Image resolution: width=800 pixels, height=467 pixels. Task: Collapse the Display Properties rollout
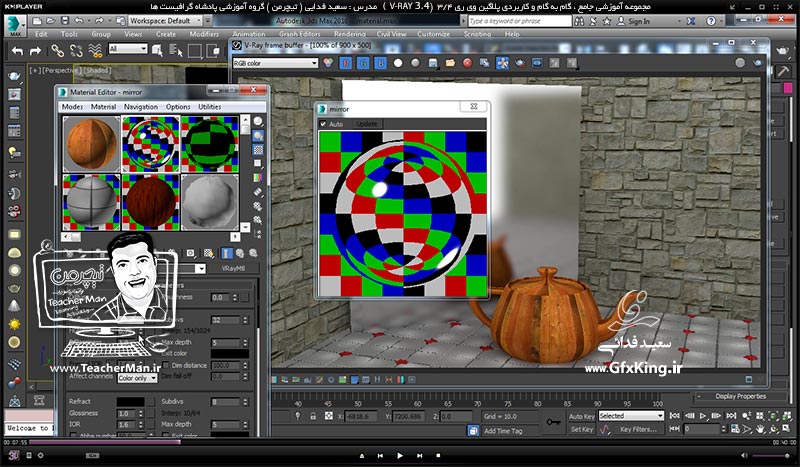tap(740, 396)
